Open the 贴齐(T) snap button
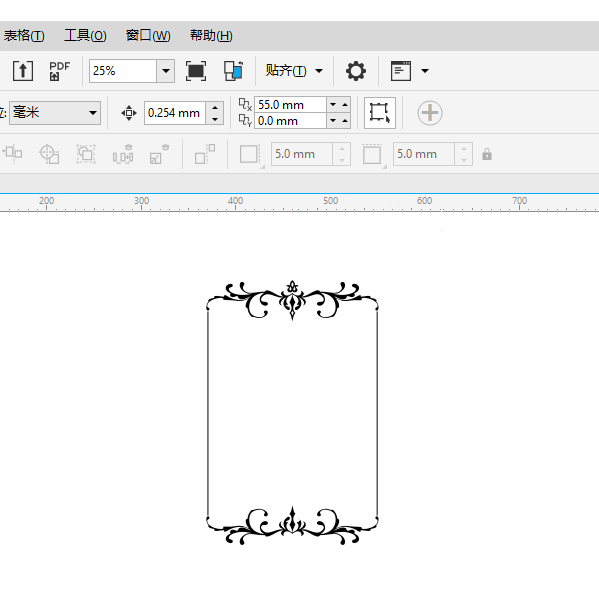599x592 pixels. (x=286, y=71)
